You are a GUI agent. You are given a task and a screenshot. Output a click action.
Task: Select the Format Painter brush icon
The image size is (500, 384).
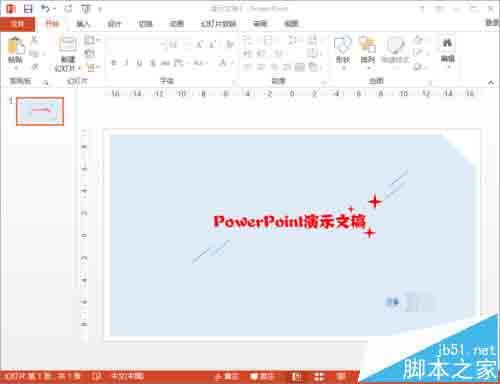tap(35, 67)
